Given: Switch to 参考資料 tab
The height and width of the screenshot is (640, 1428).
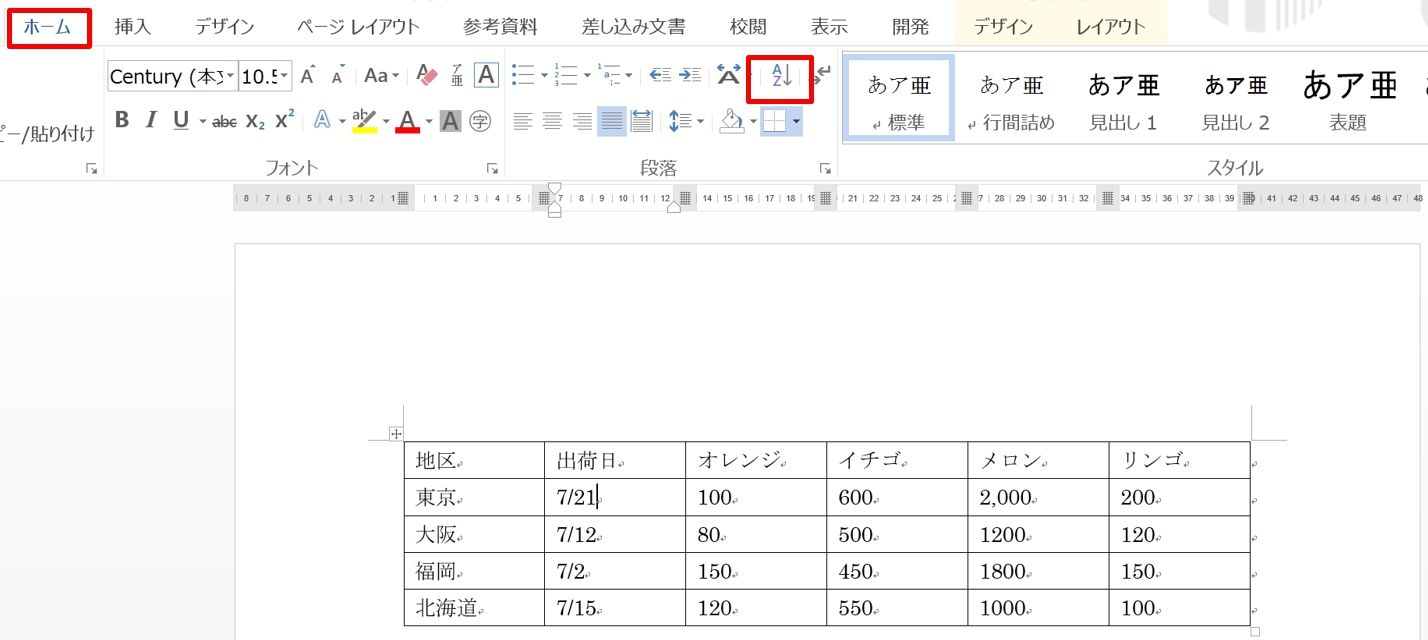Looking at the screenshot, I should [500, 27].
